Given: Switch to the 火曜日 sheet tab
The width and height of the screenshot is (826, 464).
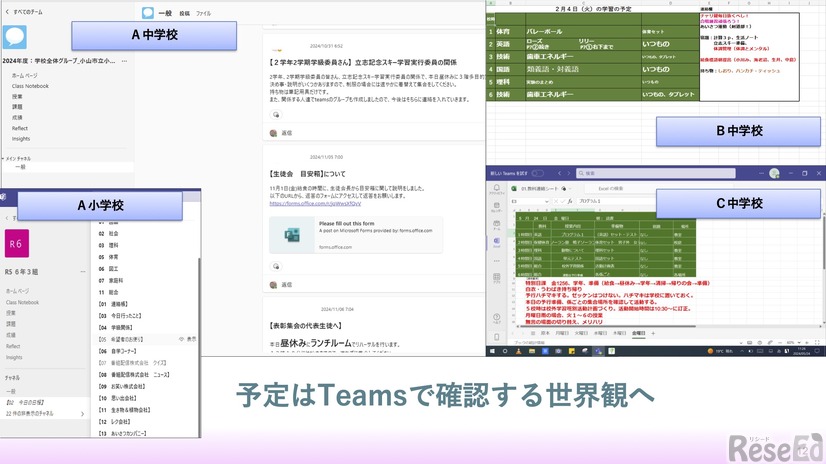Looking at the screenshot, I should coord(581,333).
